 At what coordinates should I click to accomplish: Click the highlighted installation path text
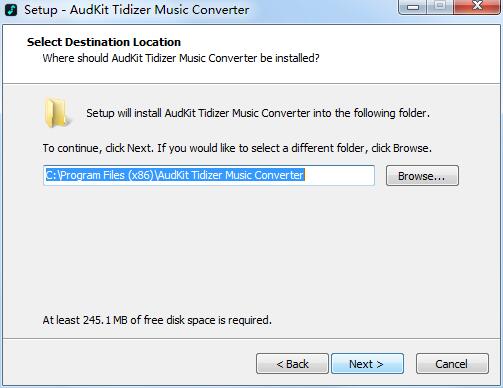175,175
